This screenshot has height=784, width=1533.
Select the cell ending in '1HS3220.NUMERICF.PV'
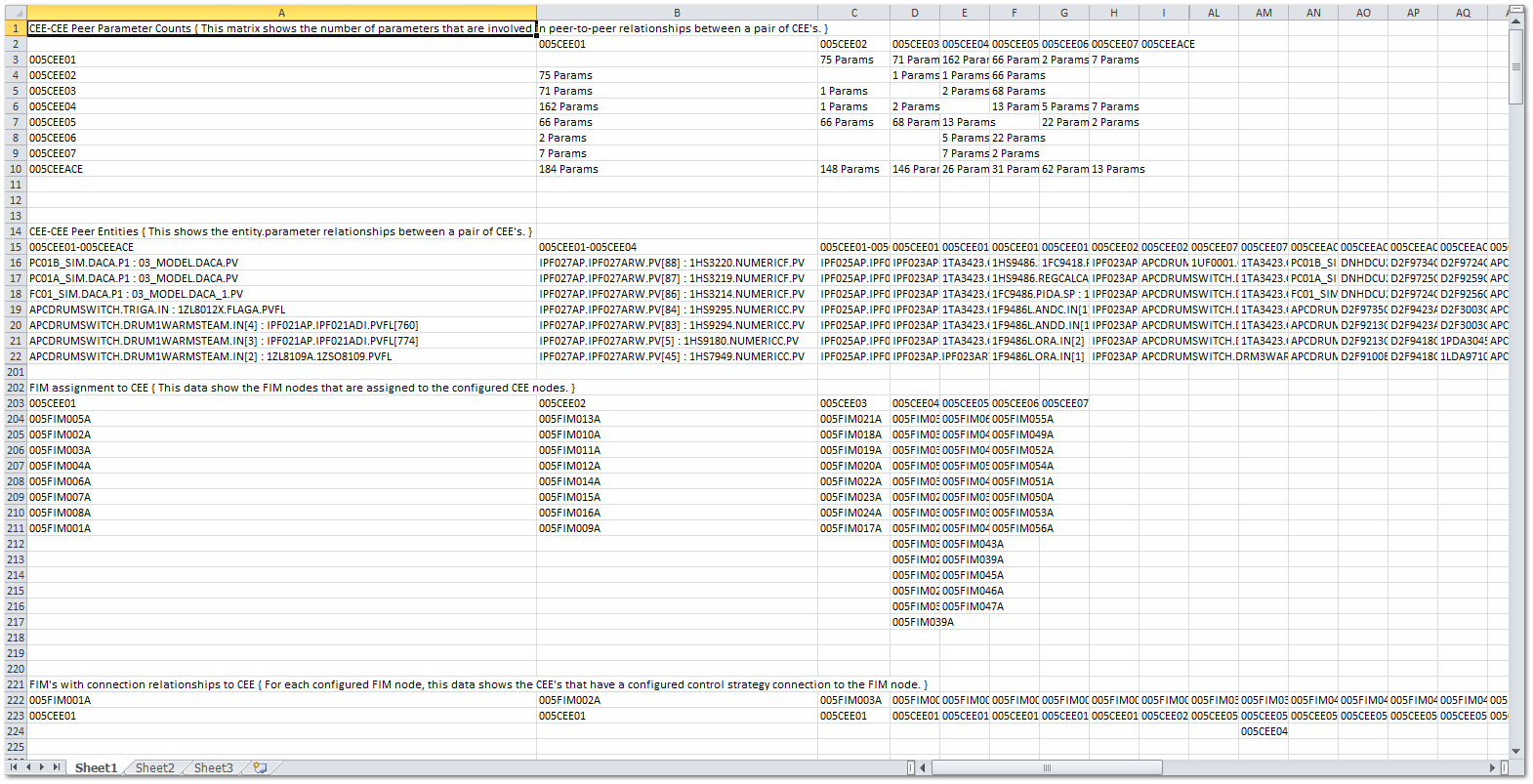pyautogui.click(x=677, y=263)
